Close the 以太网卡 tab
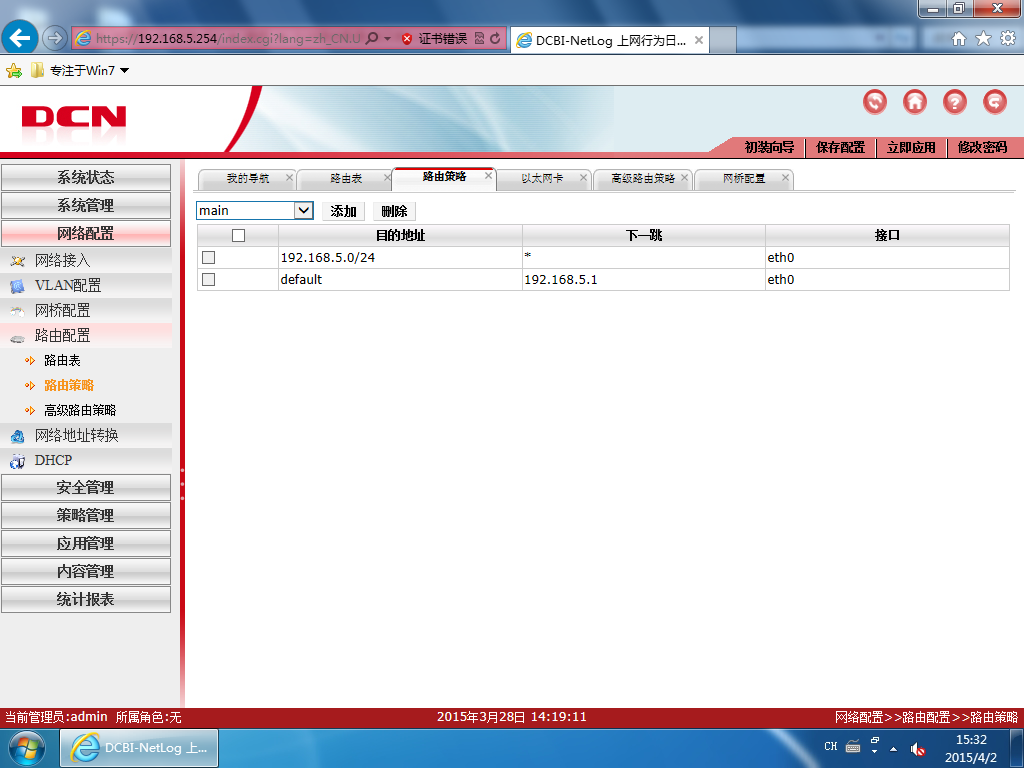Screen dimensions: 1024x768 point(584,177)
